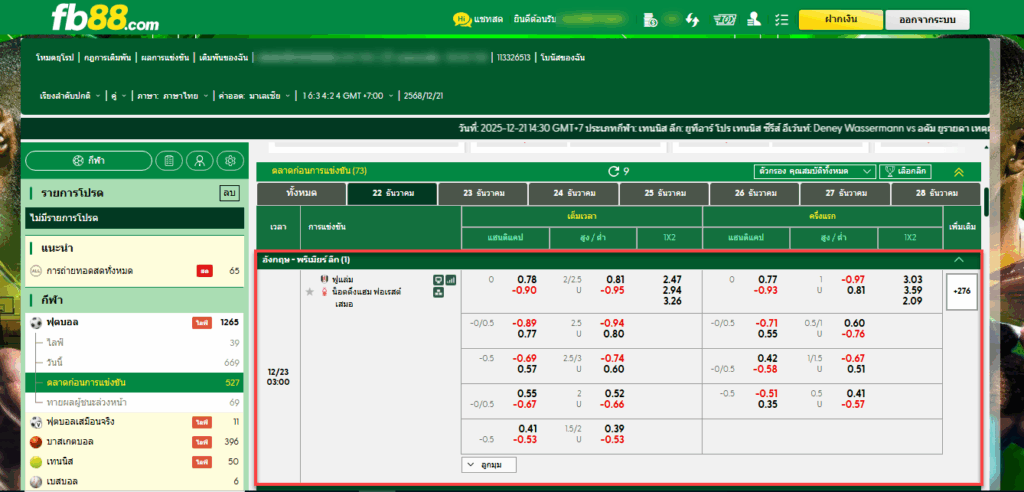The width and height of the screenshot is (1024, 492).
Task: Expand the ลูกมุม corners dropdown
Action: [x=489, y=465]
